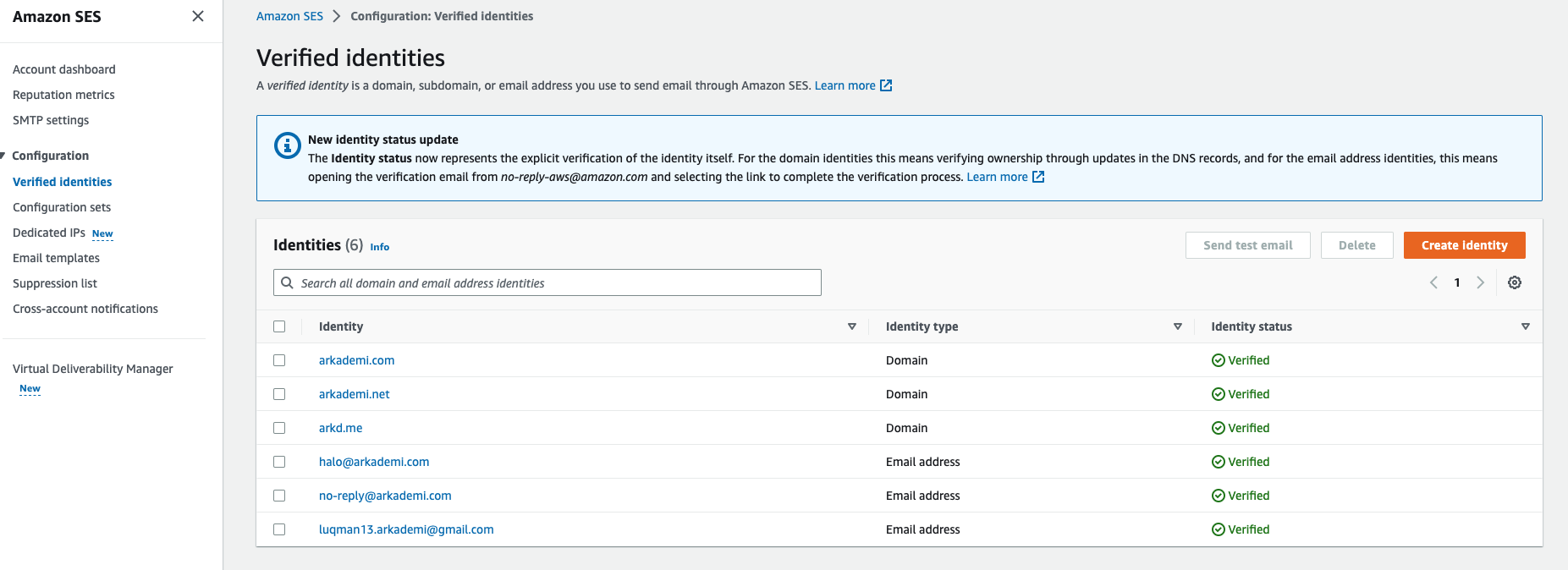
Task: Click the info circle icon in status banner
Action: click(x=288, y=145)
